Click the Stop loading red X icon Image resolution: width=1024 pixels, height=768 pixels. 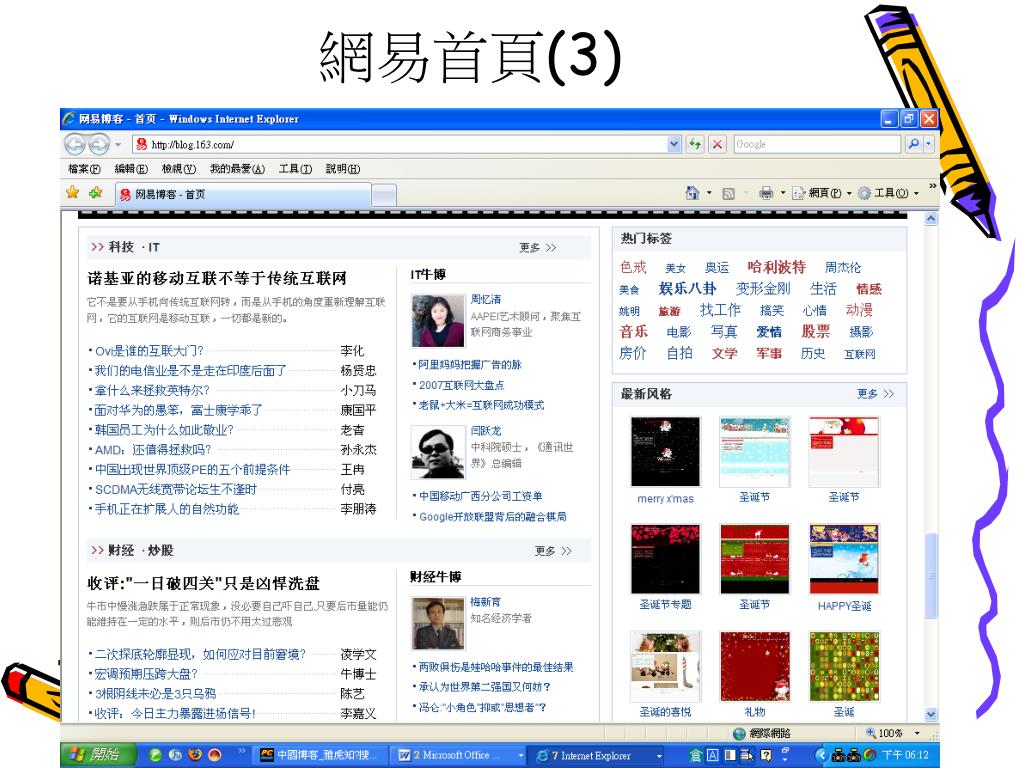click(x=717, y=144)
